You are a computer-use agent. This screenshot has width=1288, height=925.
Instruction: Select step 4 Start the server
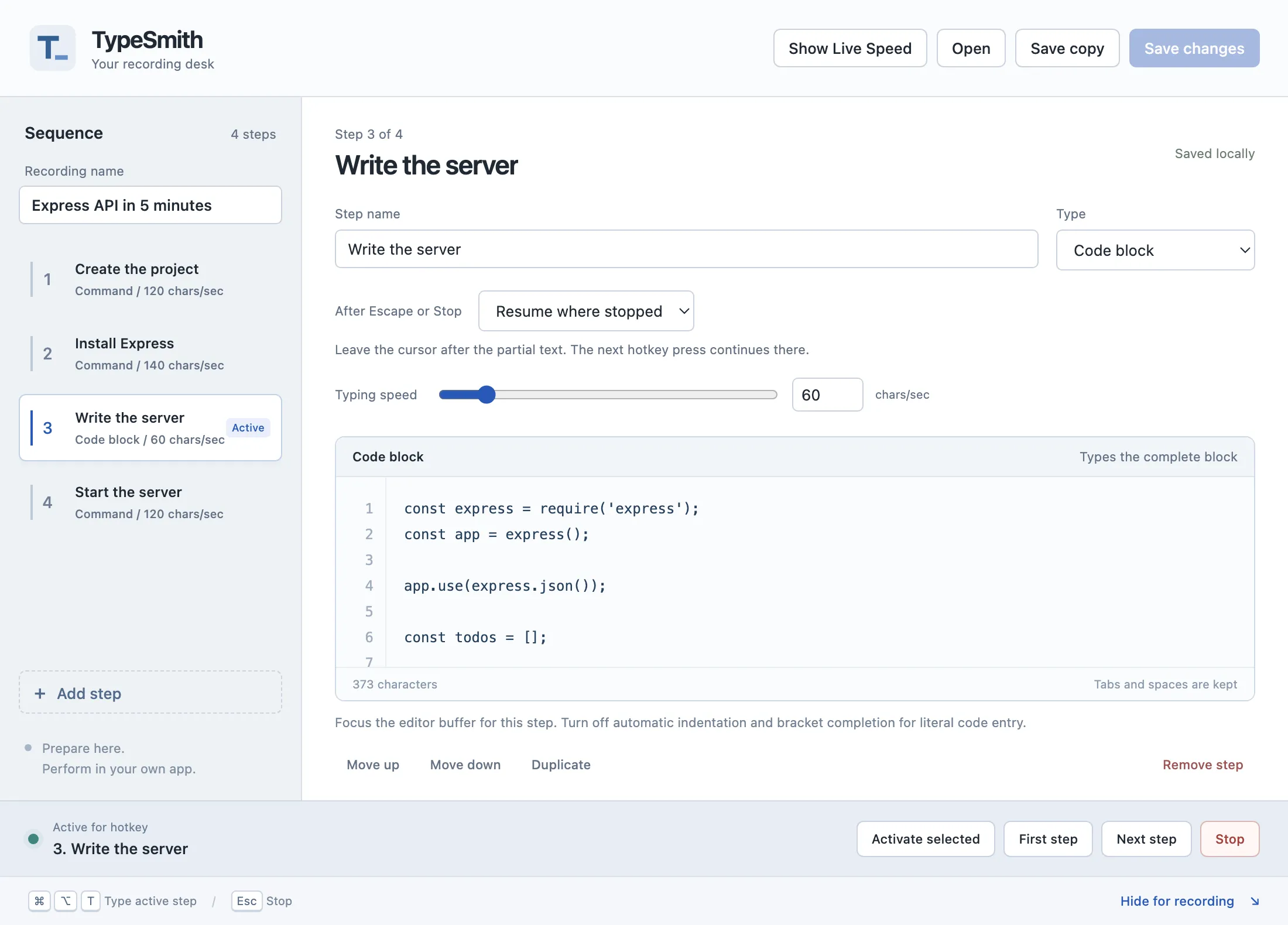coord(150,502)
